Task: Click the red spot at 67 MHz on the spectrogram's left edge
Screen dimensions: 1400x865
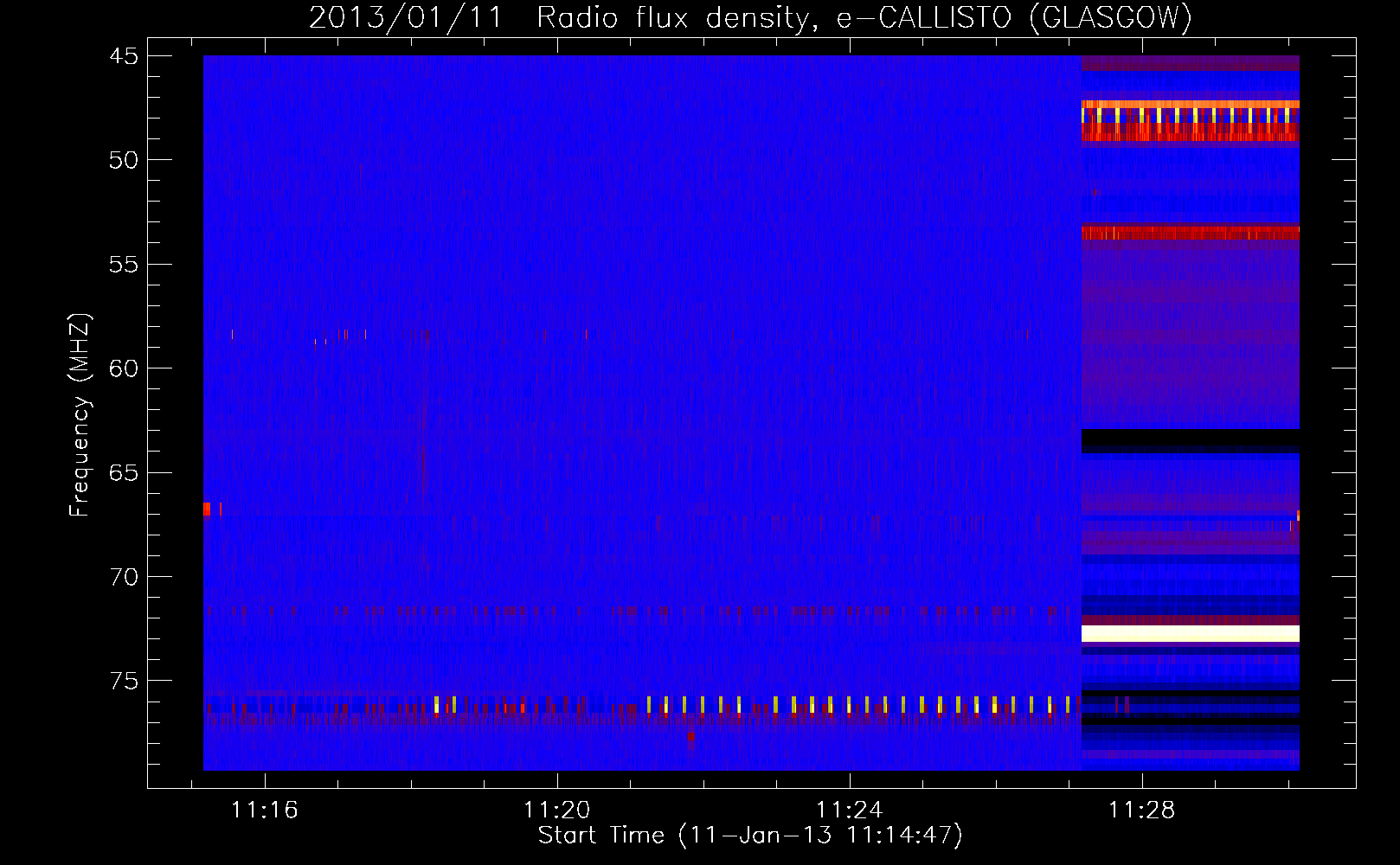Action: tap(207, 509)
